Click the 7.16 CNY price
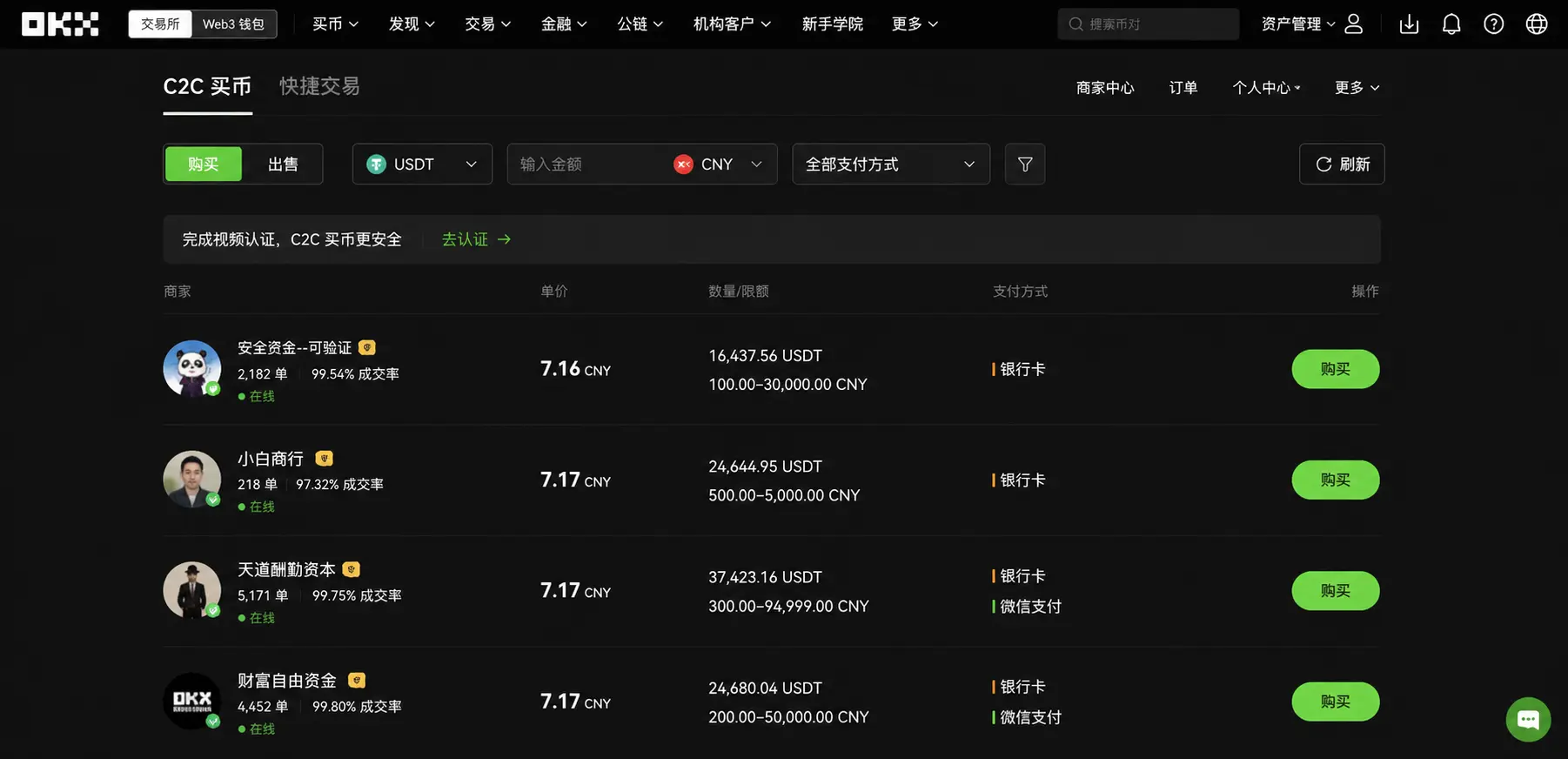This screenshot has width=1568, height=759. click(x=575, y=369)
